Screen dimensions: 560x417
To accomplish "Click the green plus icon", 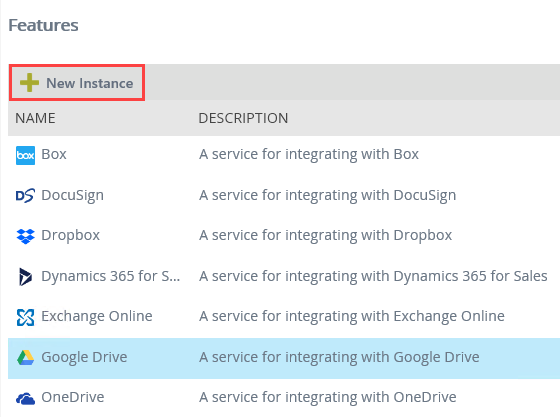I will 29,83.
